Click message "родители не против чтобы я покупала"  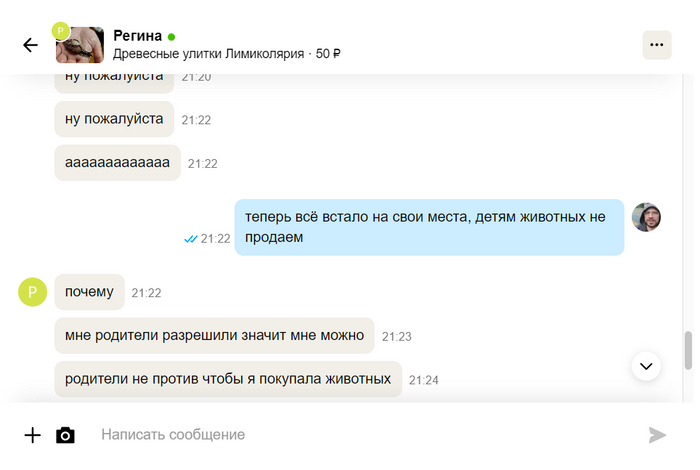[x=227, y=380]
